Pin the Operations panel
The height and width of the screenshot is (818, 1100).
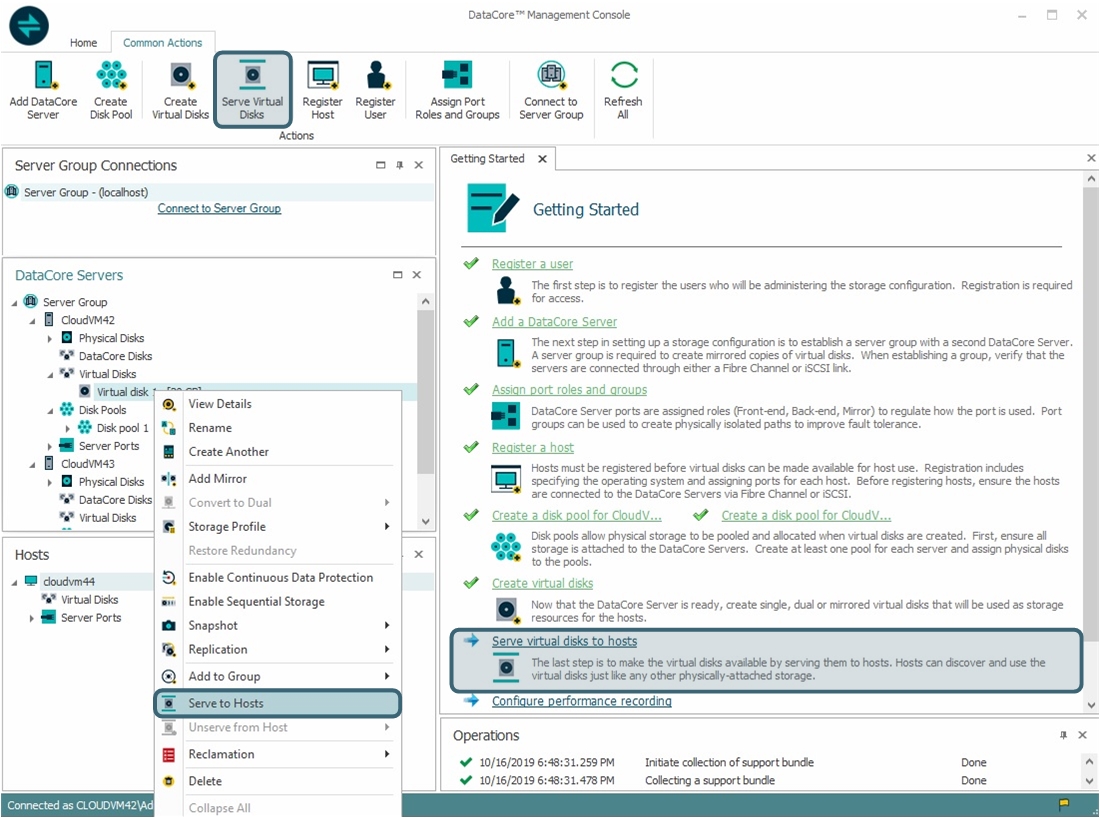click(x=1063, y=735)
